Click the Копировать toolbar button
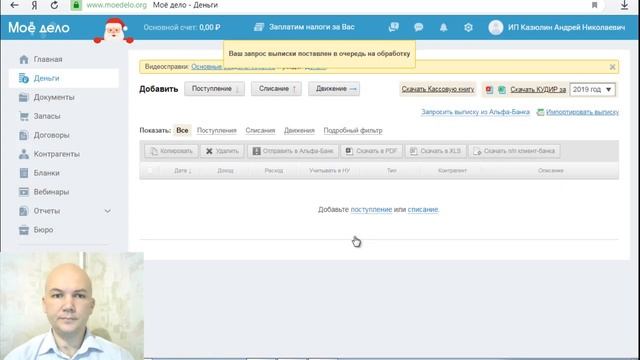 click(x=171, y=151)
